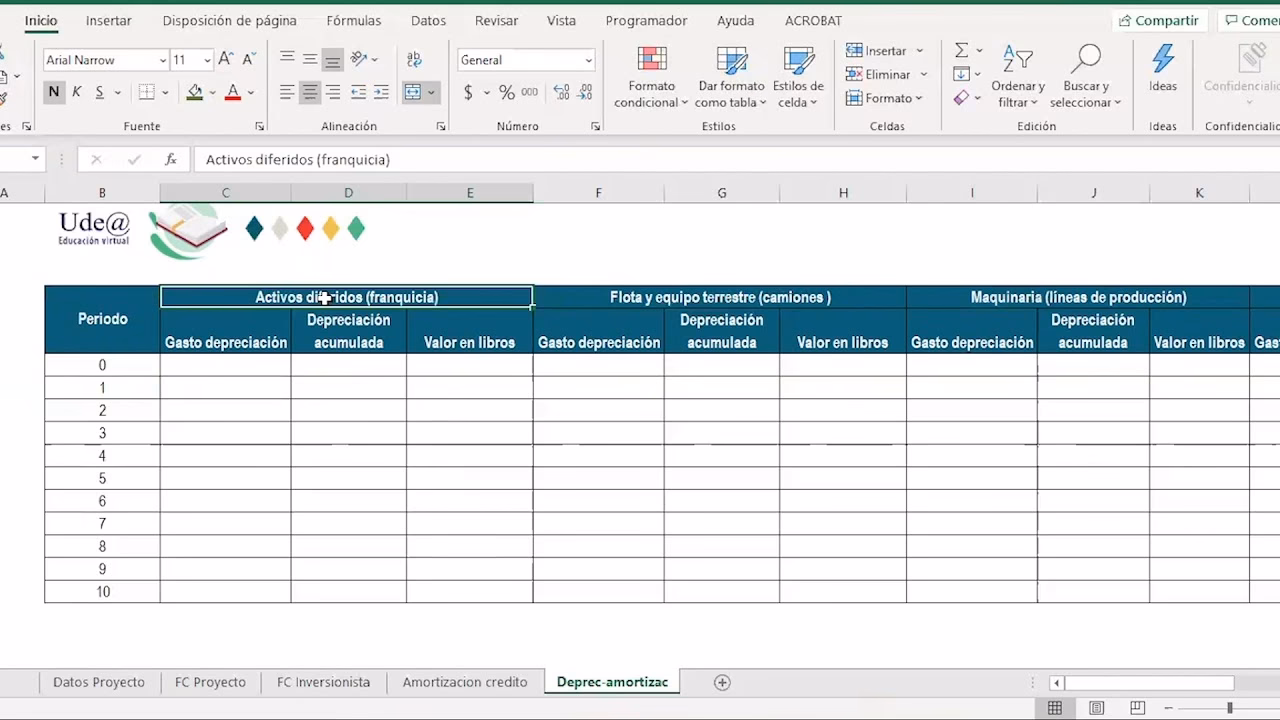This screenshot has height=720, width=1280.
Task: Toggle bold formatting N button
Action: (54, 92)
